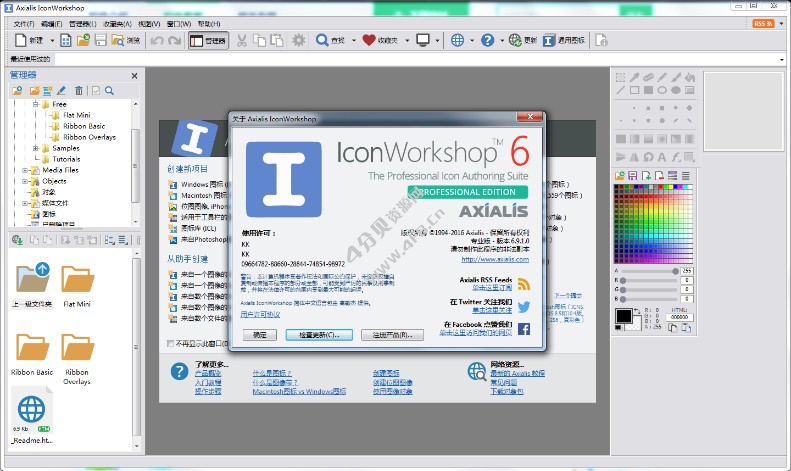This screenshot has width=791, height=471.
Task: Click the Search magnifier toolbar icon
Action: coord(322,40)
